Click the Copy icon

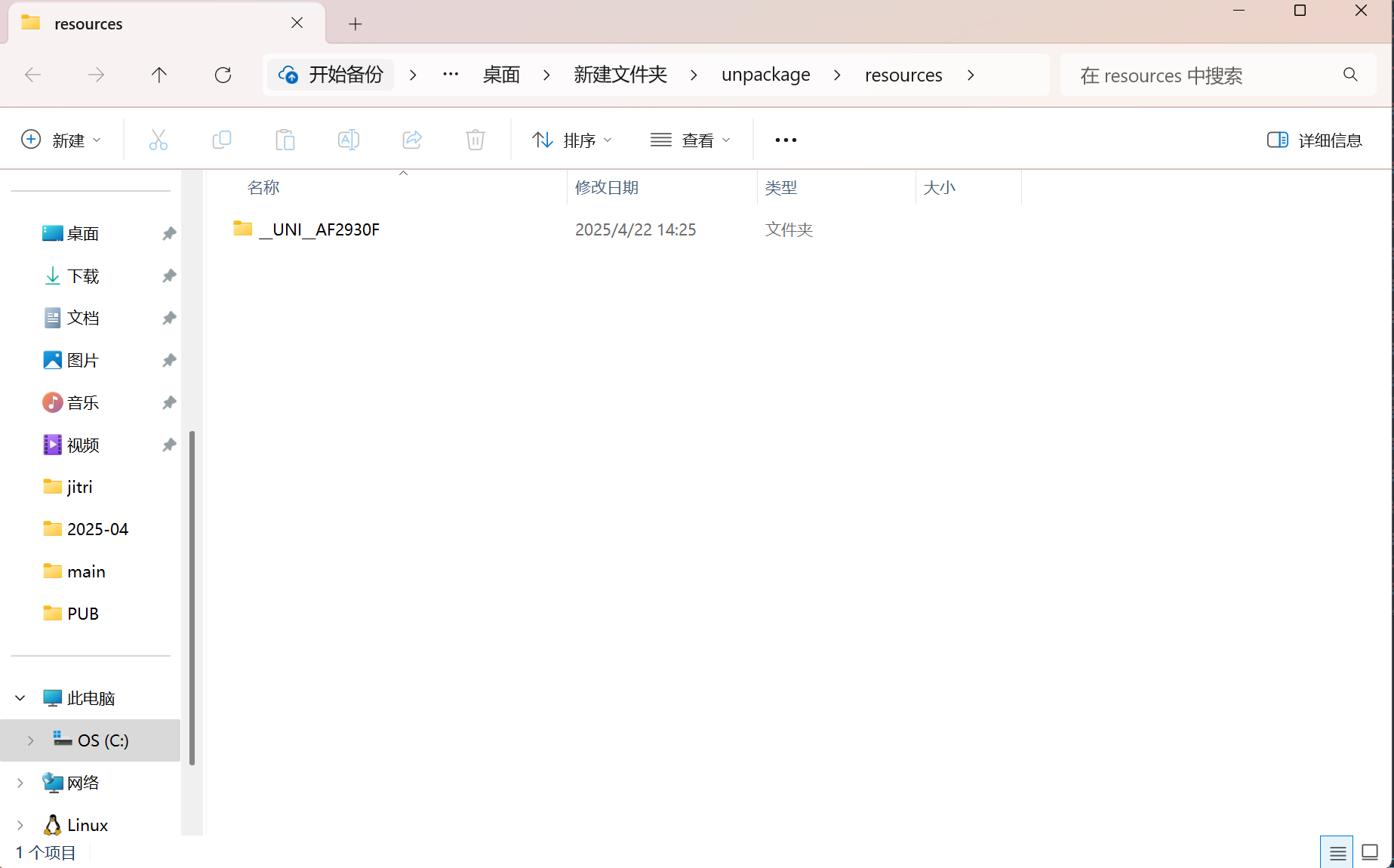[x=222, y=140]
